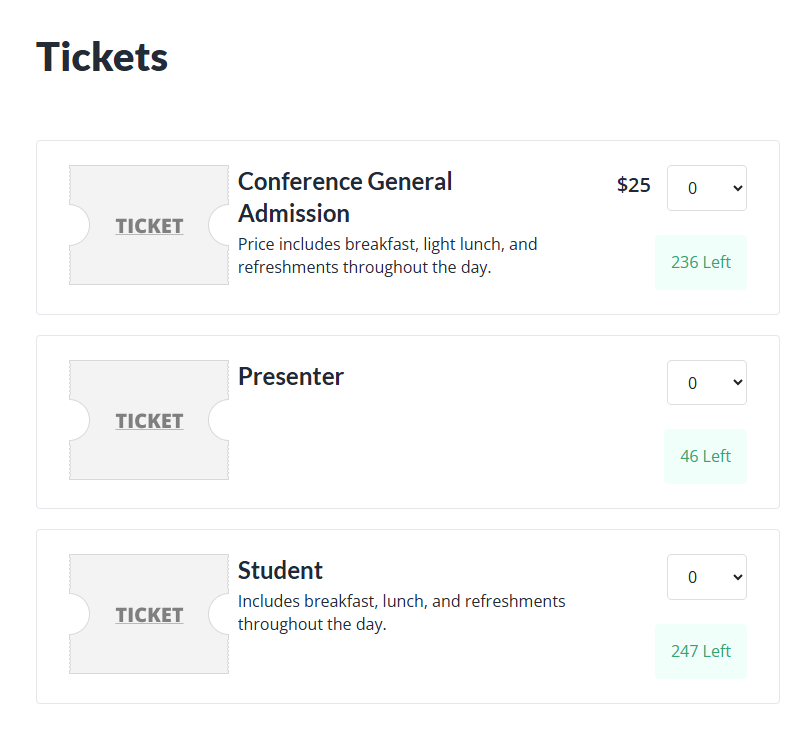Click the Conference General Admission title
798x745 pixels.
pos(344,197)
